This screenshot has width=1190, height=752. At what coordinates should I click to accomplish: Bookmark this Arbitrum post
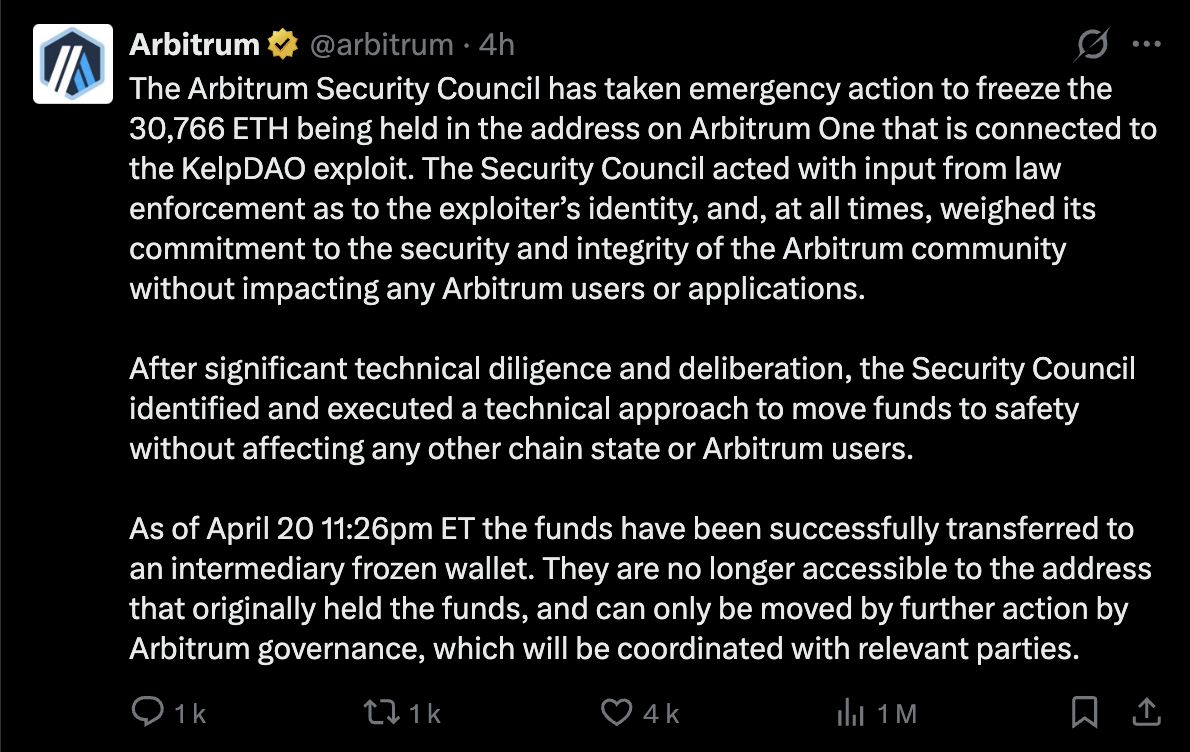tap(1085, 712)
